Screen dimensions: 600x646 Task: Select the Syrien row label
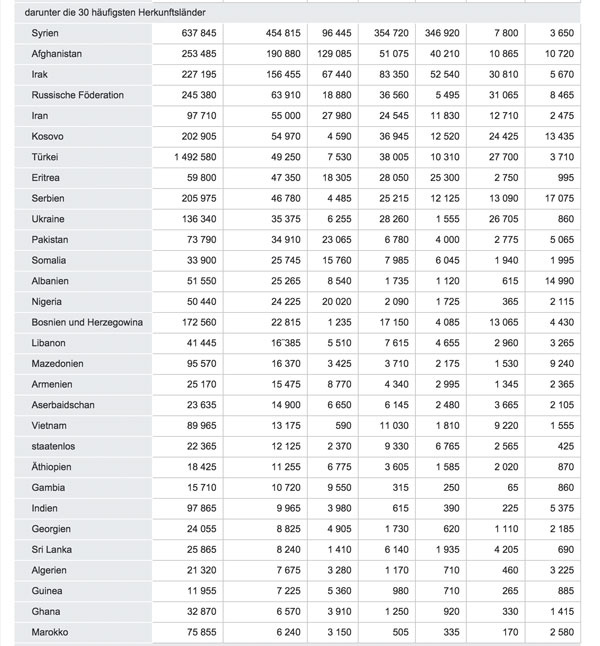click(48, 34)
